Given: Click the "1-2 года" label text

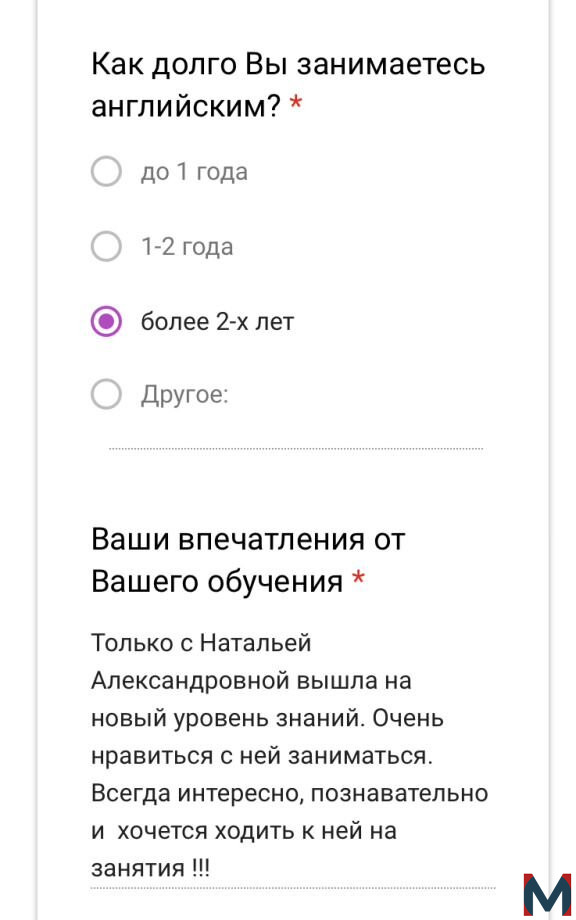Looking at the screenshot, I should [187, 246].
